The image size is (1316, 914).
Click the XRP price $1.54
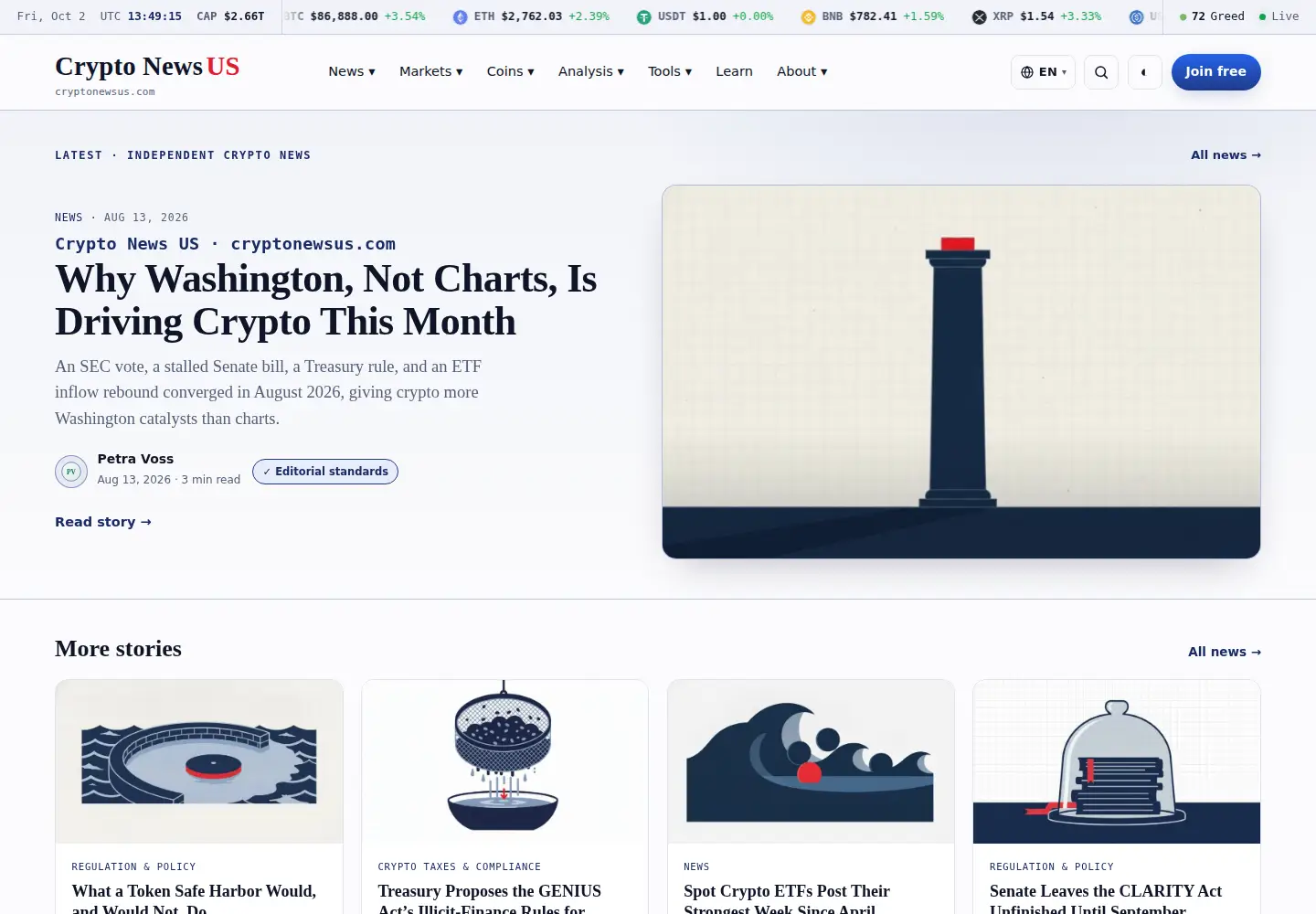point(1037,16)
